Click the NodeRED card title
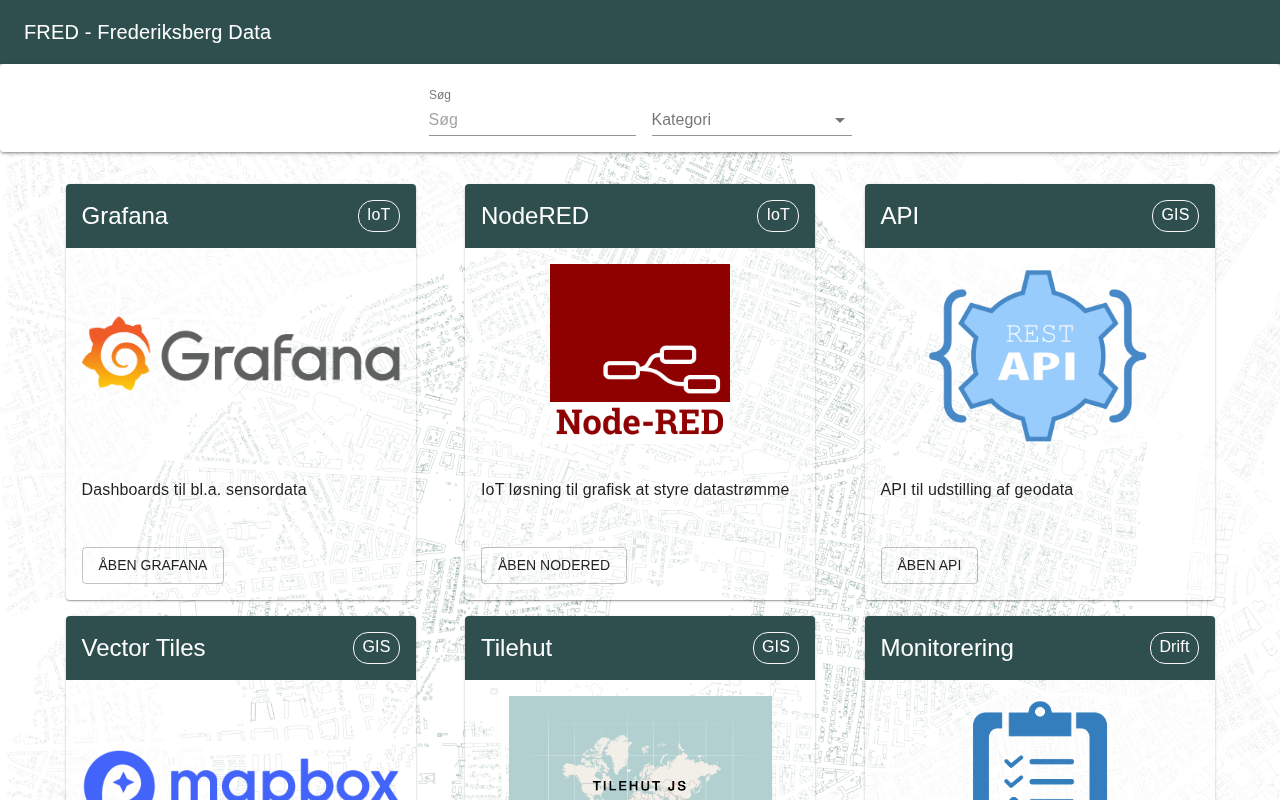The width and height of the screenshot is (1280, 800). 535,216
